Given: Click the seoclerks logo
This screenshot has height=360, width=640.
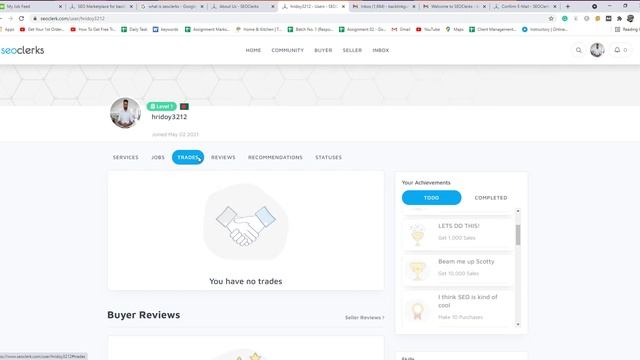Looking at the screenshot, I should tap(22, 50).
